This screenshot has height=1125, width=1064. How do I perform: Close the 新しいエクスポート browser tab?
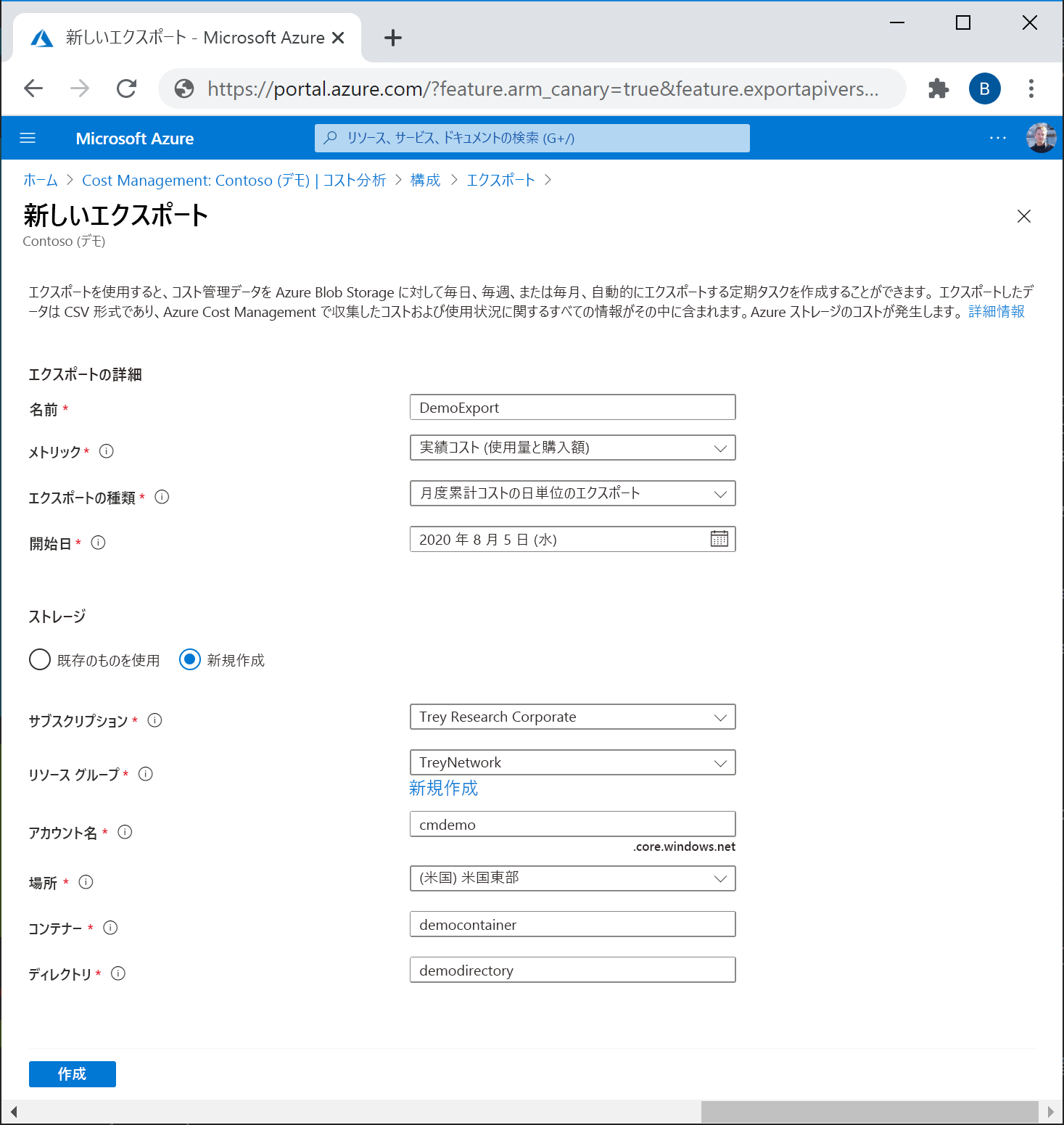pos(338,38)
